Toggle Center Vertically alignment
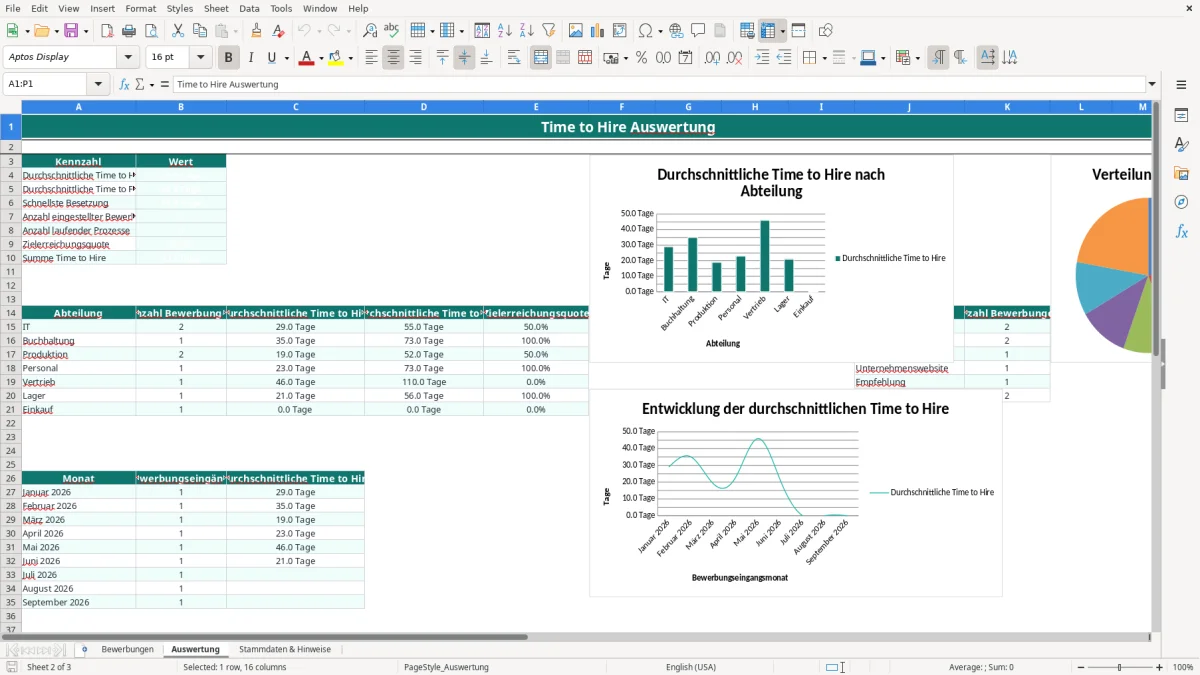Image resolution: width=1200 pixels, height=675 pixels. [464, 58]
